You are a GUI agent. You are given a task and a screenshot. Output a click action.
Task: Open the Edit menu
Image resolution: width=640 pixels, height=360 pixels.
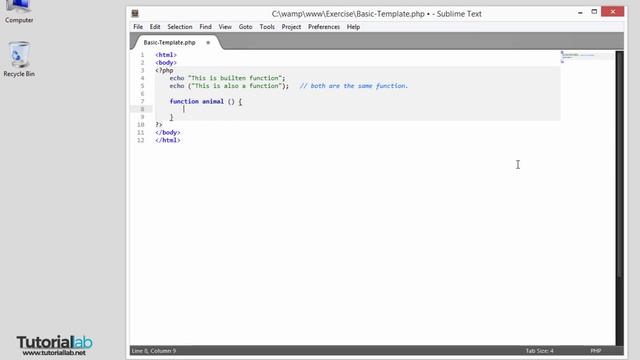point(155,27)
